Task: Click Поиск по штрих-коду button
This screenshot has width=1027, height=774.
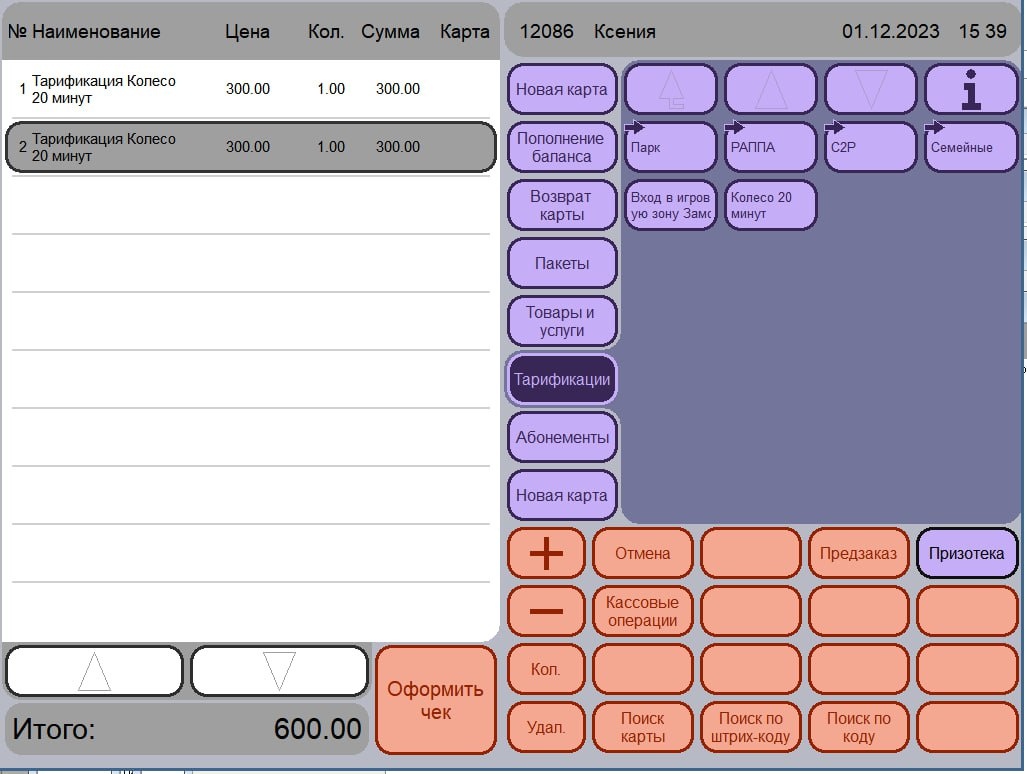Action: [751, 728]
